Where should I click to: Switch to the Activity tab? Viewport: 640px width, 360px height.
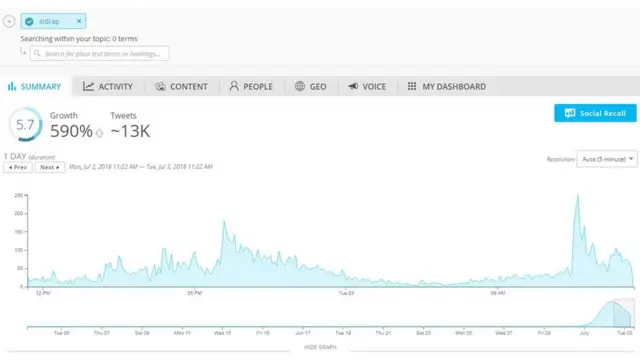108,87
